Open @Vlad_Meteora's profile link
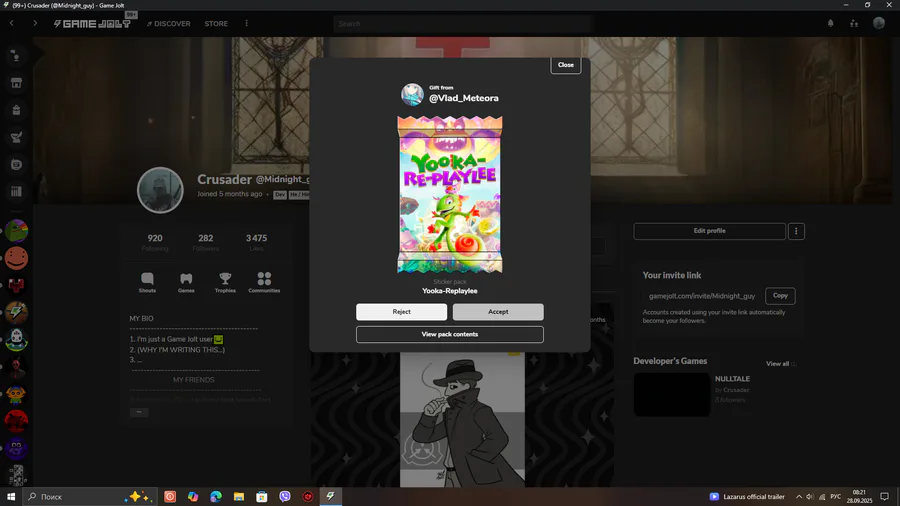The image size is (900, 506). click(463, 98)
